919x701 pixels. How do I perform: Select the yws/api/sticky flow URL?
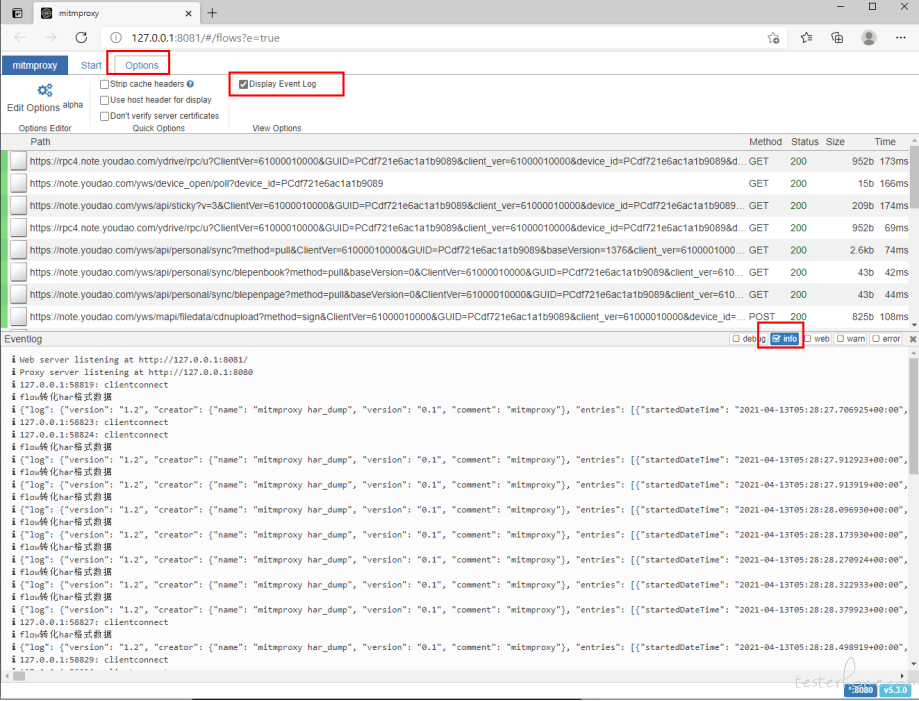coord(387,206)
